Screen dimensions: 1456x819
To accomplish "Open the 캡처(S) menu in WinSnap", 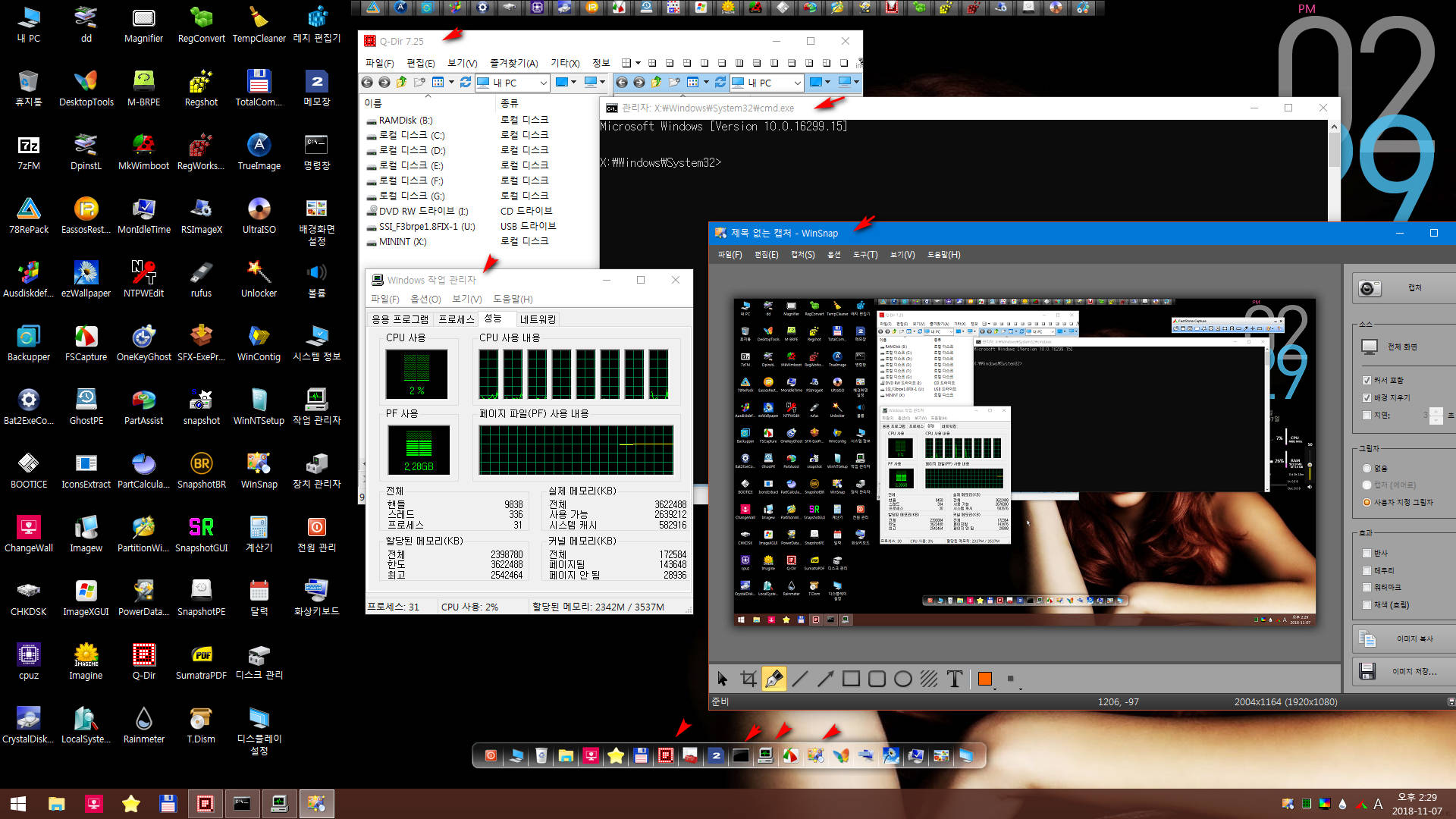I will pyautogui.click(x=802, y=255).
